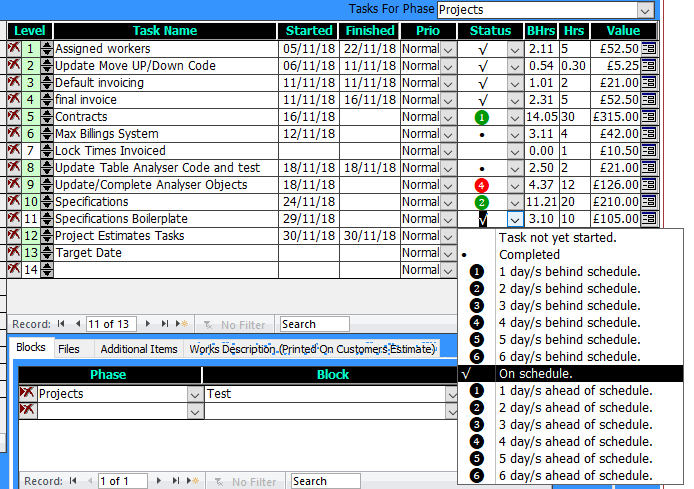Switch to the Files tab
694x489 pixels.
[69, 349]
